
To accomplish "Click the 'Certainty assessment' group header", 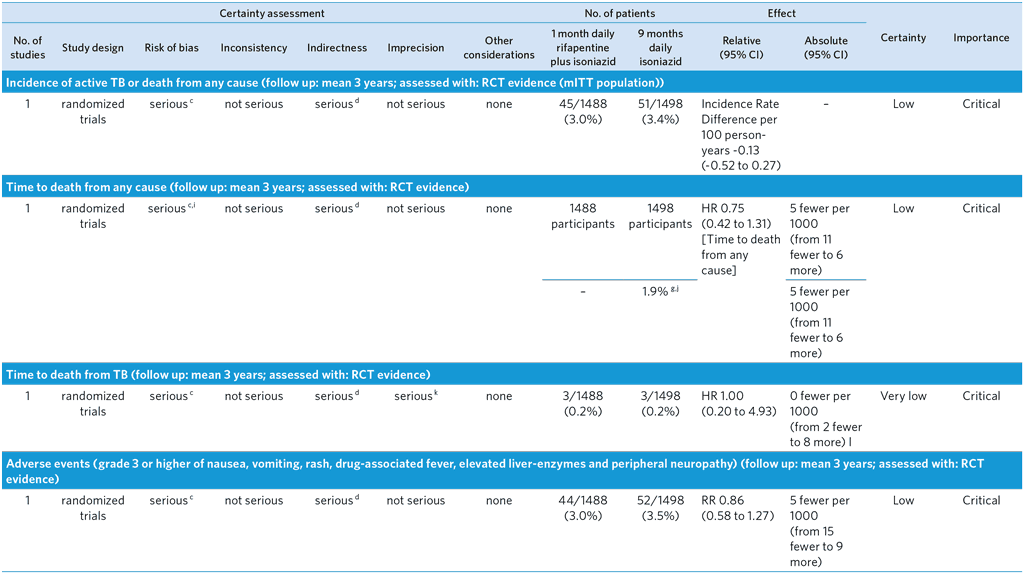I will click(x=272, y=14).
